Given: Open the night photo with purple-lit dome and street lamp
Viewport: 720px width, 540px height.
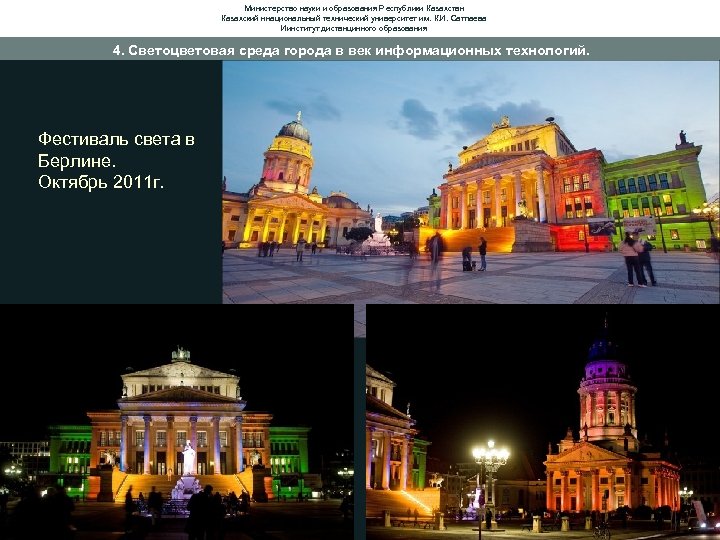Looking at the screenshot, I should coord(543,422).
